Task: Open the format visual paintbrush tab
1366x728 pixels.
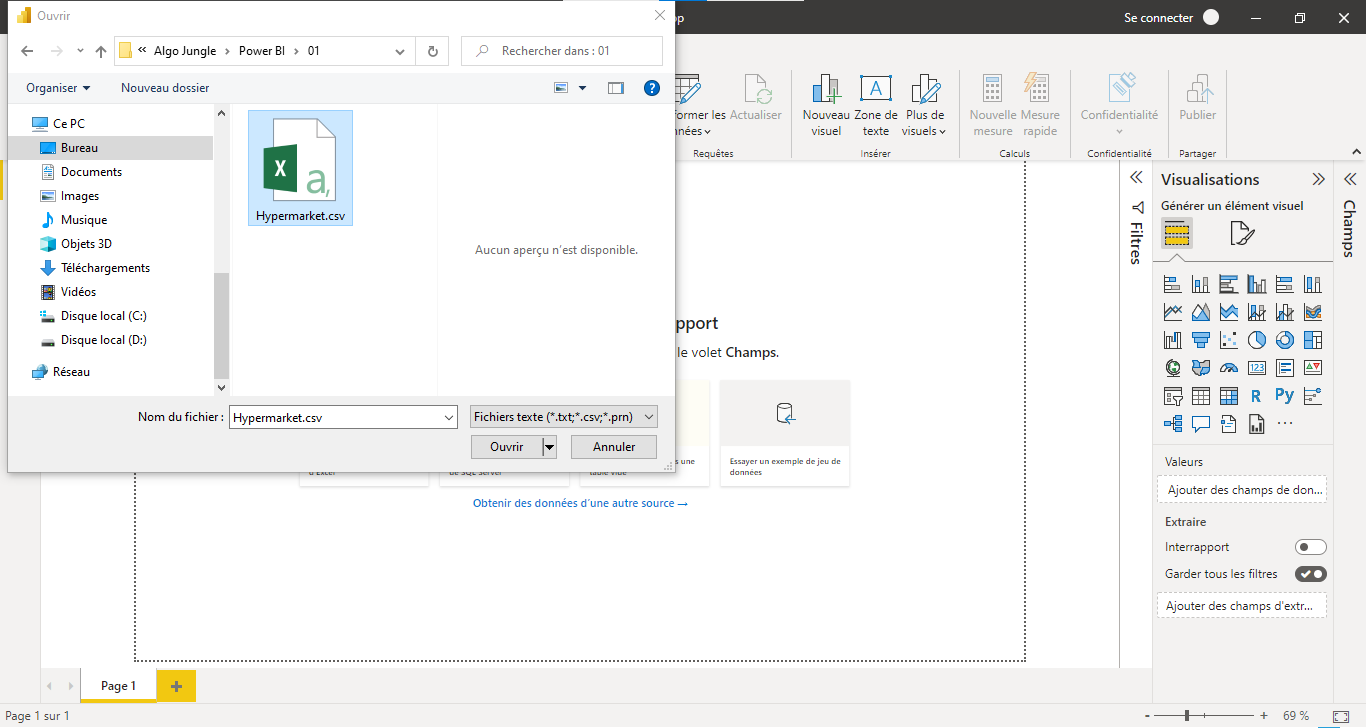Action: click(x=1241, y=234)
